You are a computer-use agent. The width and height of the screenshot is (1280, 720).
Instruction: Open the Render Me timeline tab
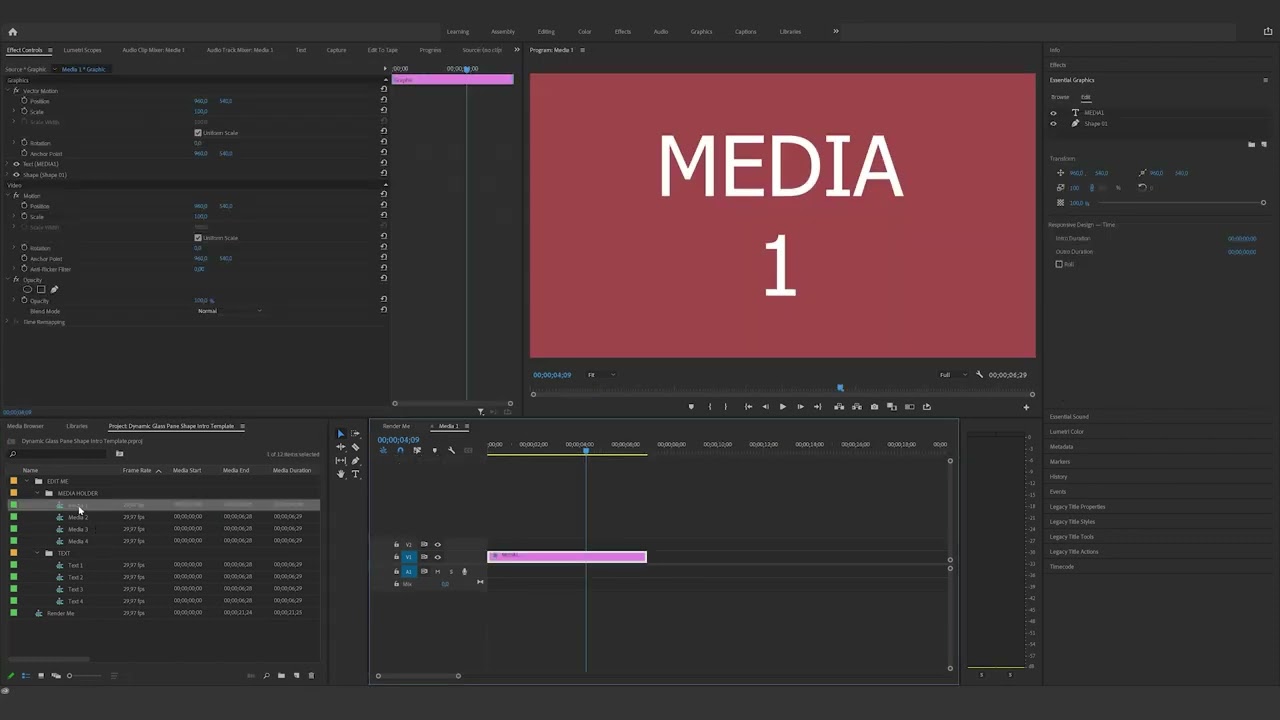click(x=396, y=426)
